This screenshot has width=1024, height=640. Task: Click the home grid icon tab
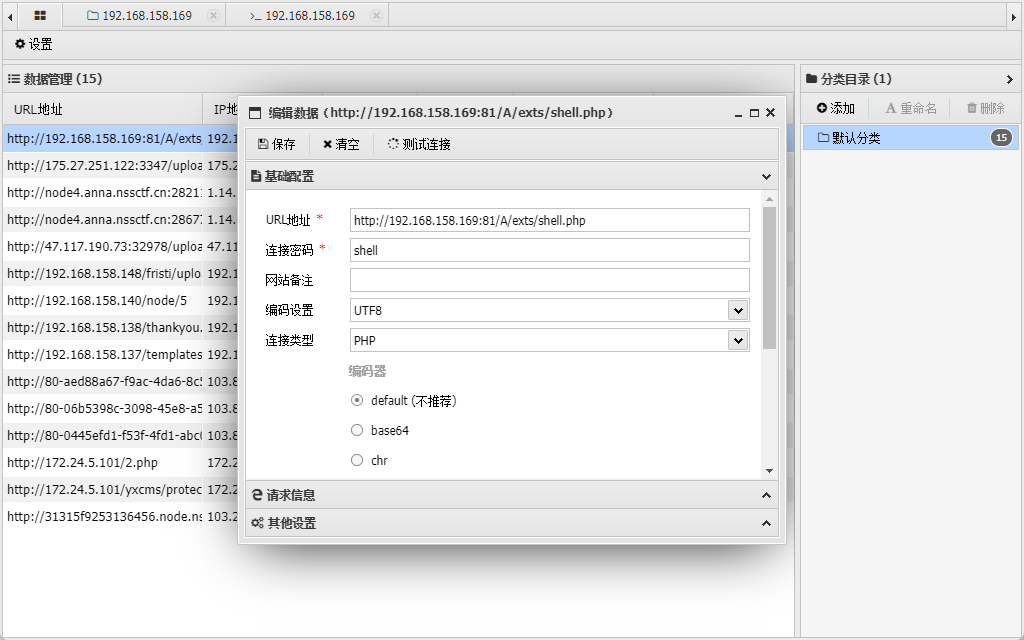[x=40, y=16]
